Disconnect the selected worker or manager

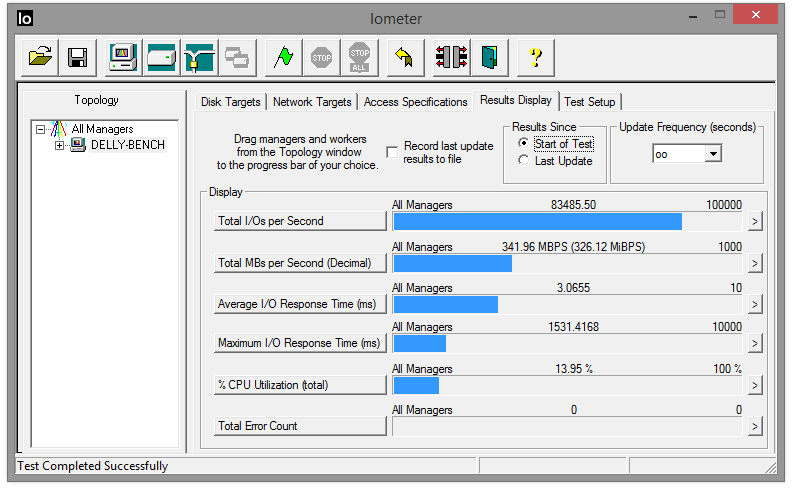point(452,58)
